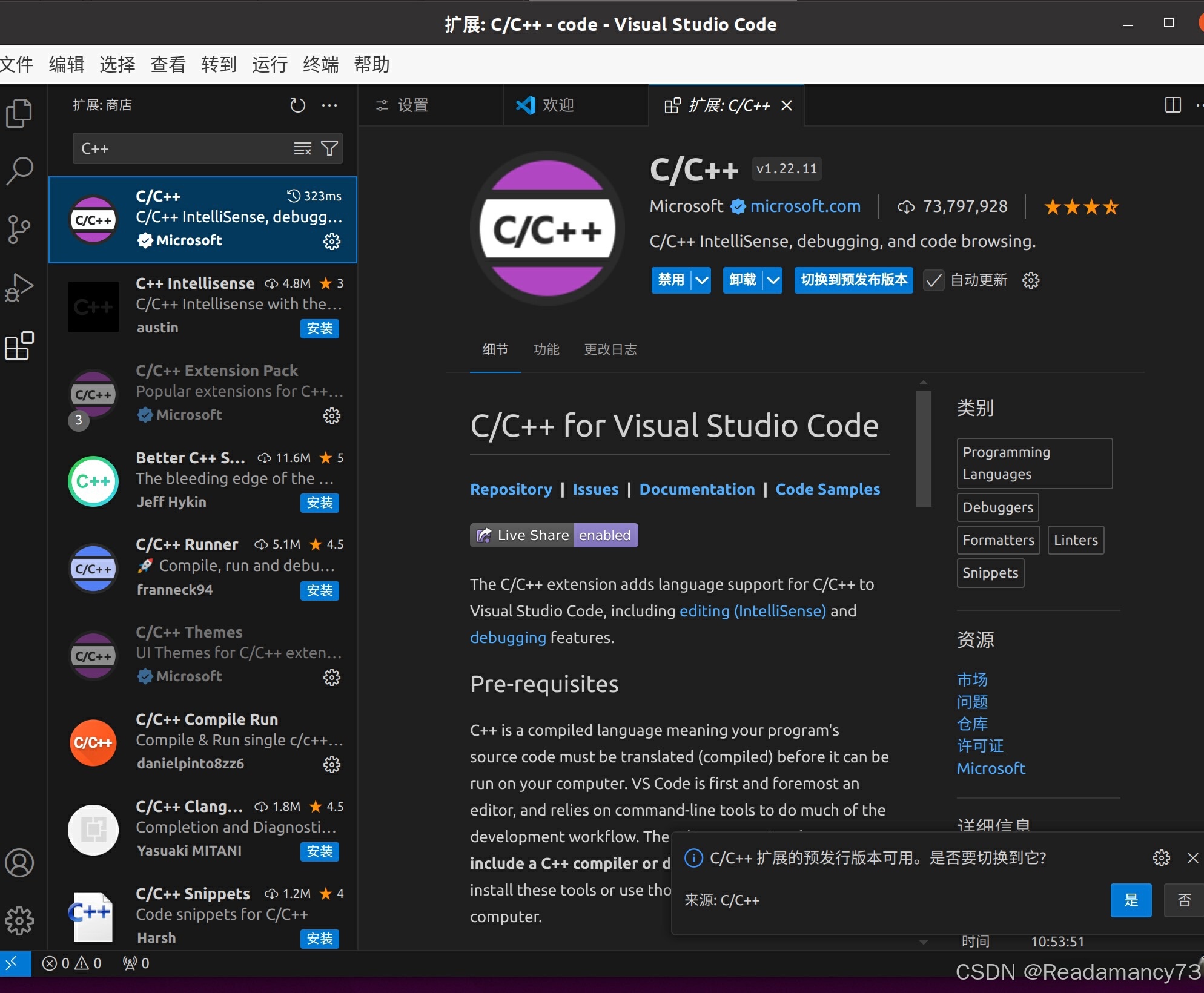
Task: Expand the 卸载 button dropdown arrow
Action: 773,280
